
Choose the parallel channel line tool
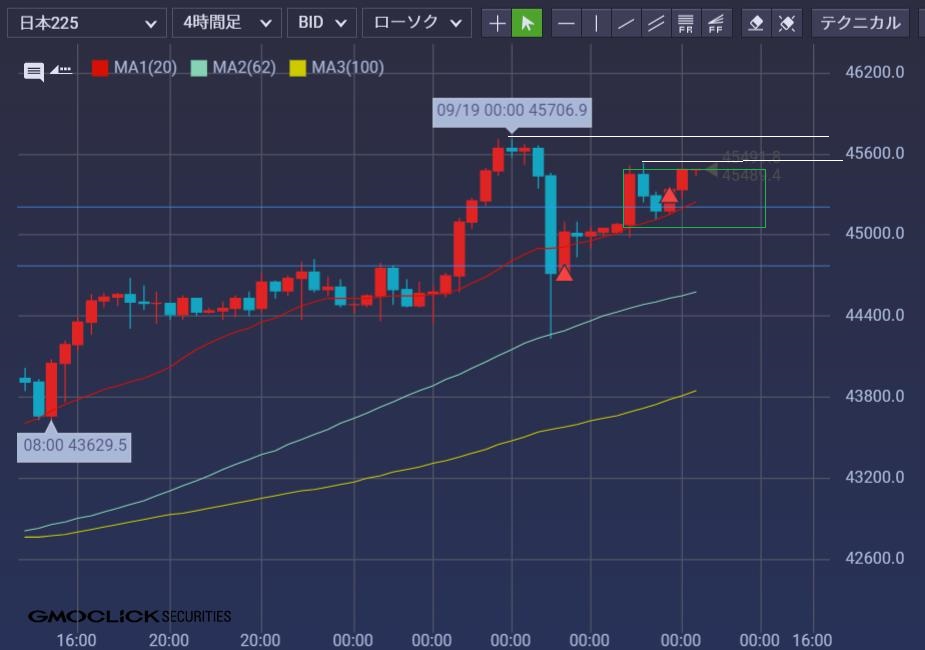tap(656, 22)
